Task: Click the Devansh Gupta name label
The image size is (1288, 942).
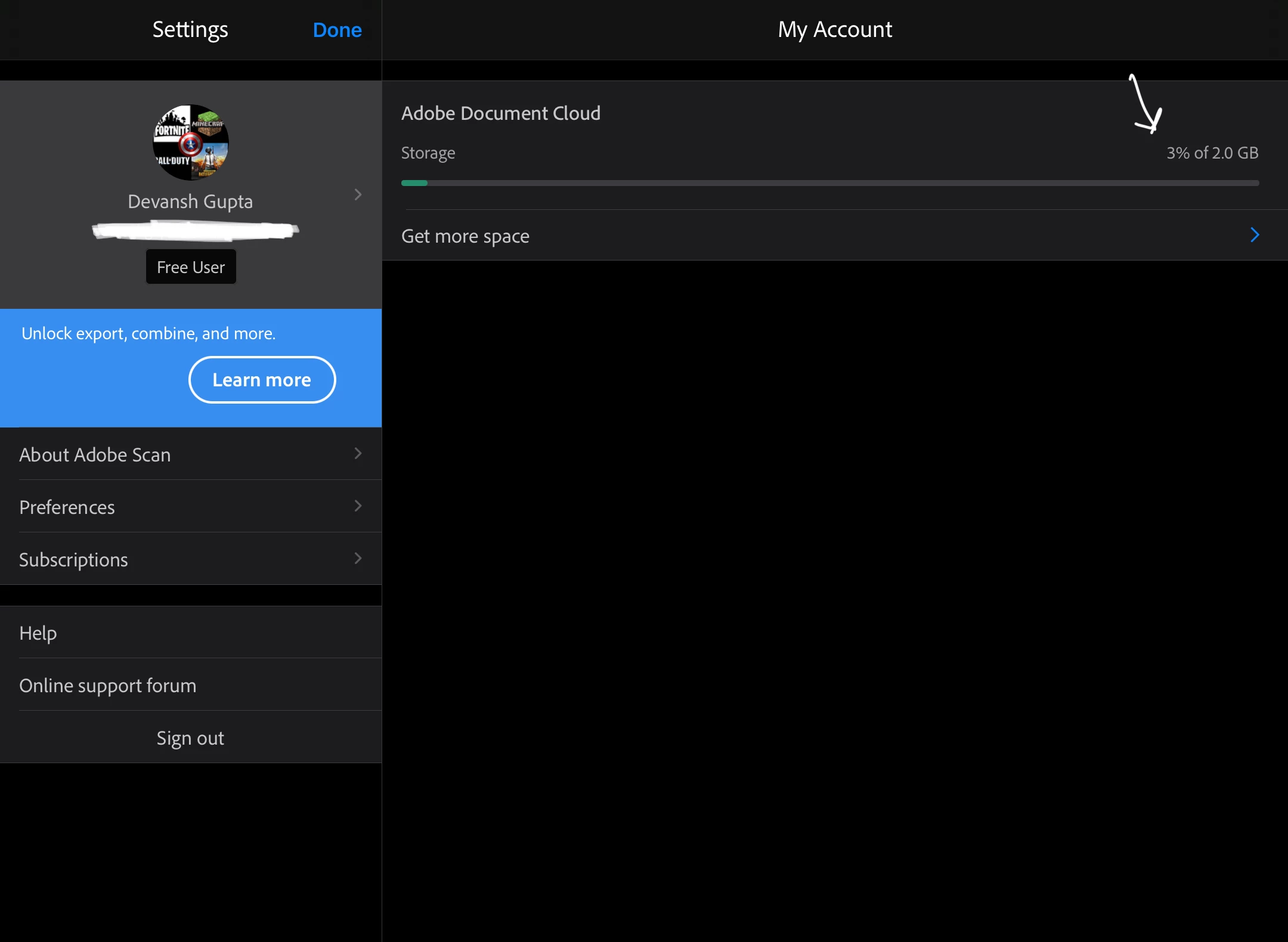Action: [190, 202]
